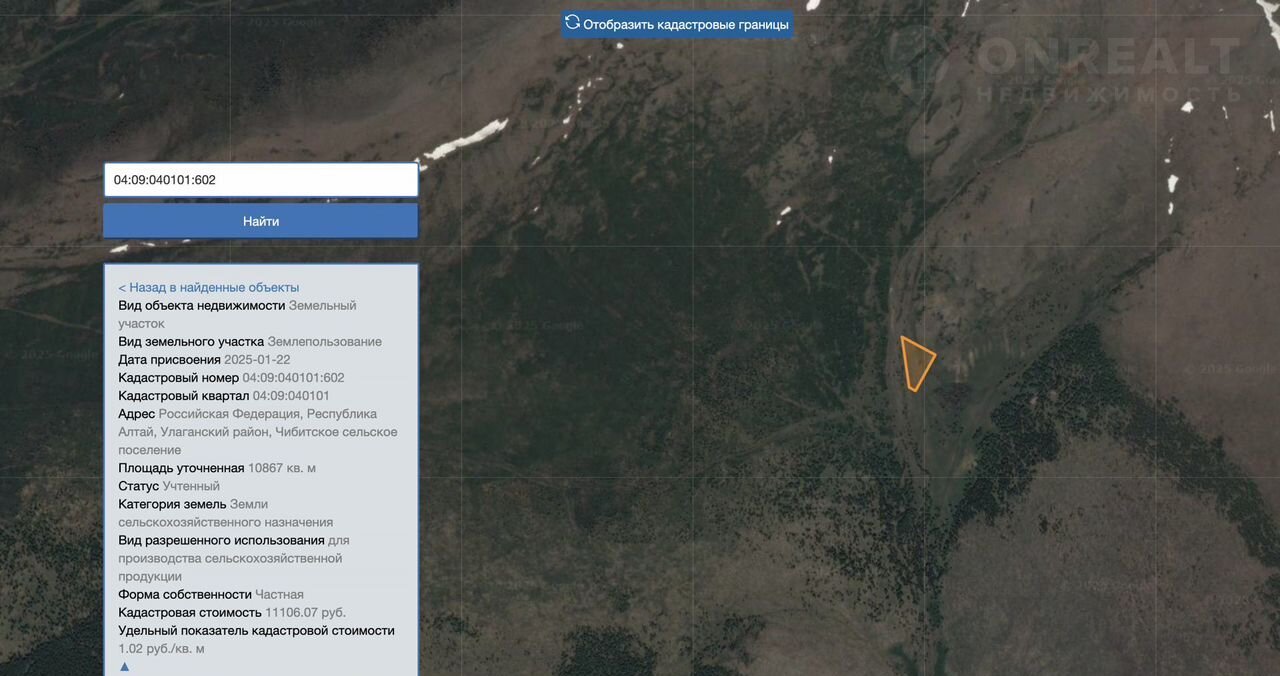Click the Вид разрешенного использования row
Image resolution: width=1280 pixels, height=676 pixels.
click(x=233, y=558)
